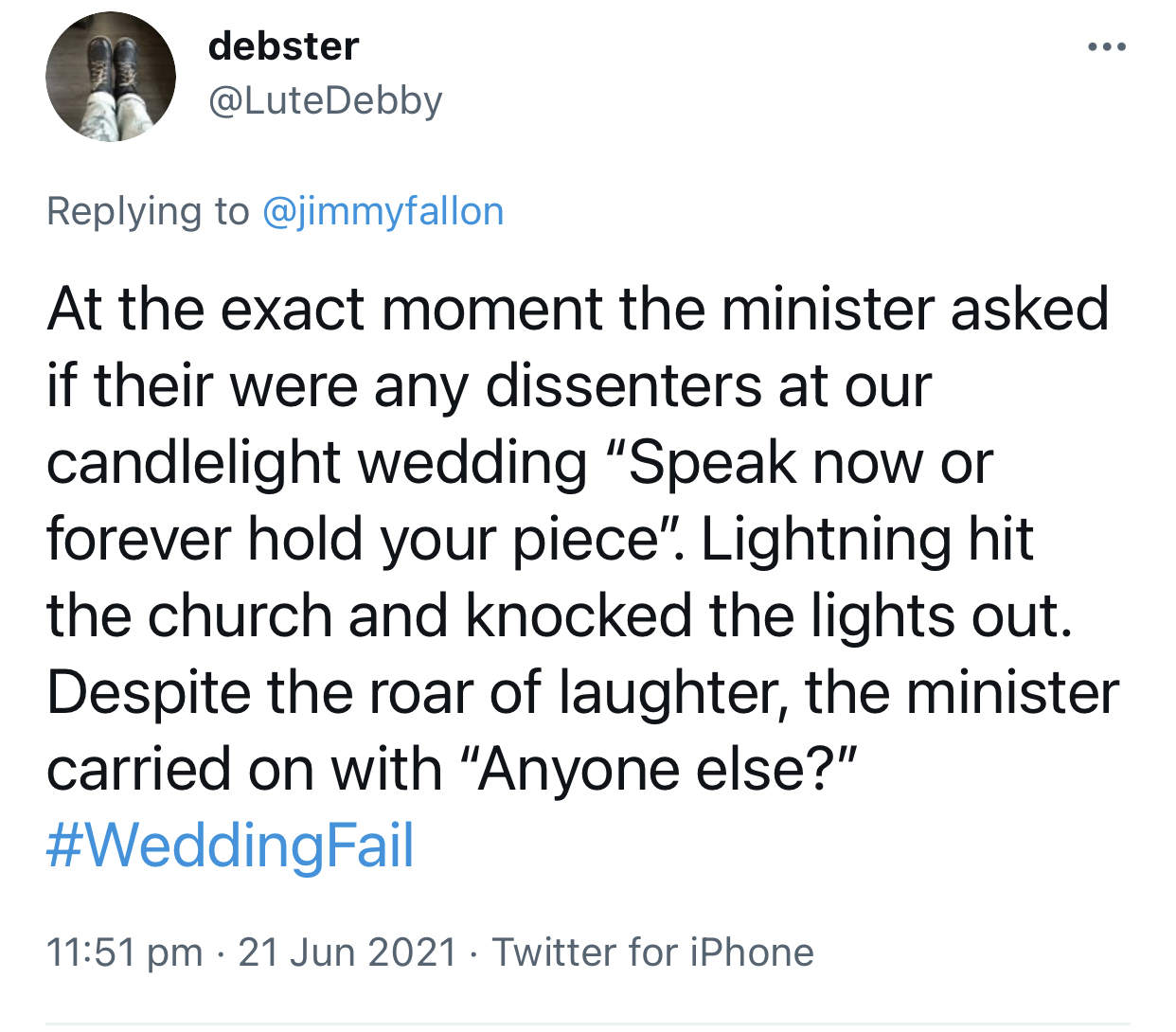
Task: Click the @LuteDebby handle
Action: 325,100
